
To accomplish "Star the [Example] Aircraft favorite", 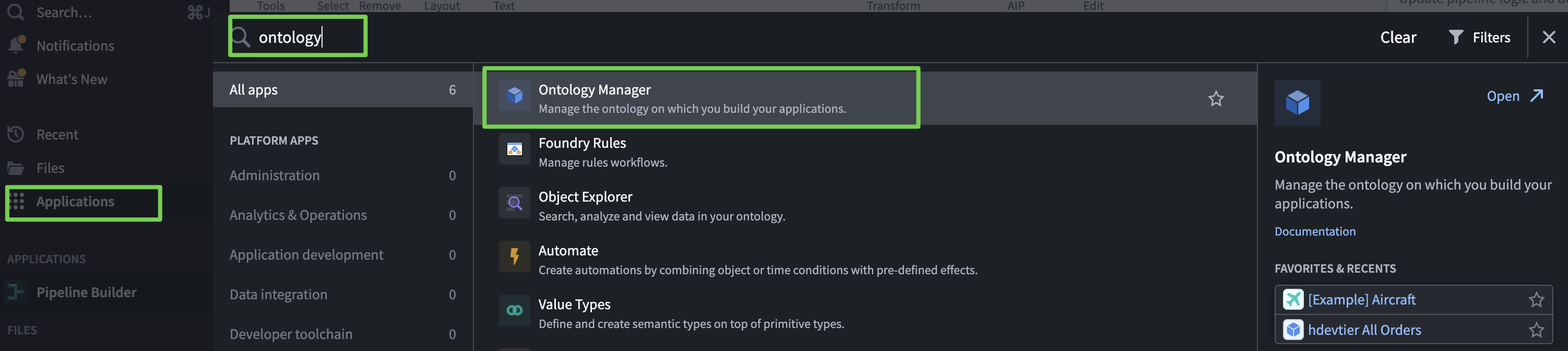I will [1536, 299].
